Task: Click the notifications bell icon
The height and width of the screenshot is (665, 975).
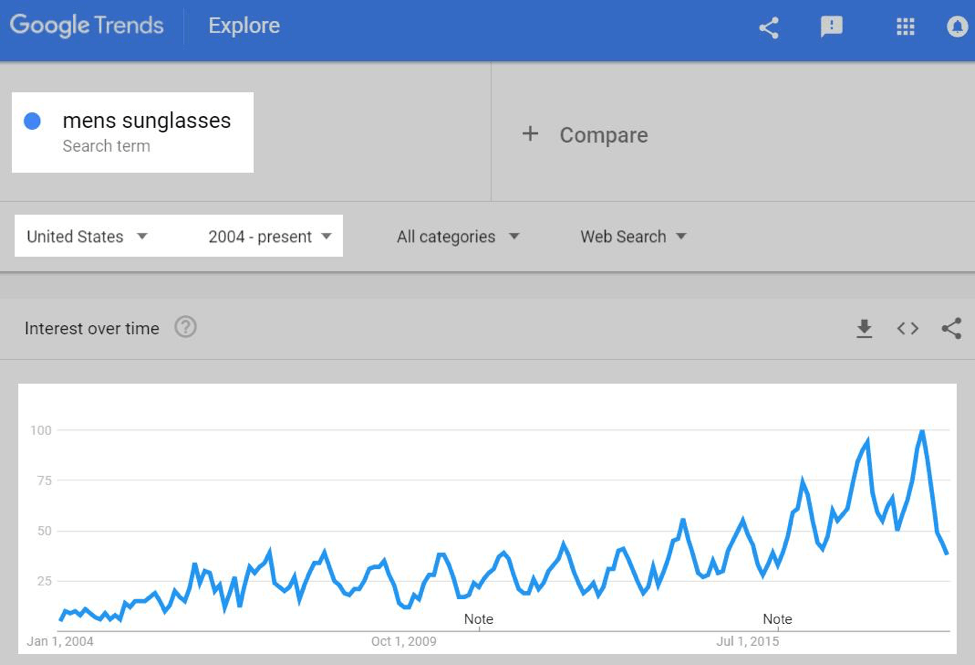Action: pyautogui.click(x=958, y=27)
